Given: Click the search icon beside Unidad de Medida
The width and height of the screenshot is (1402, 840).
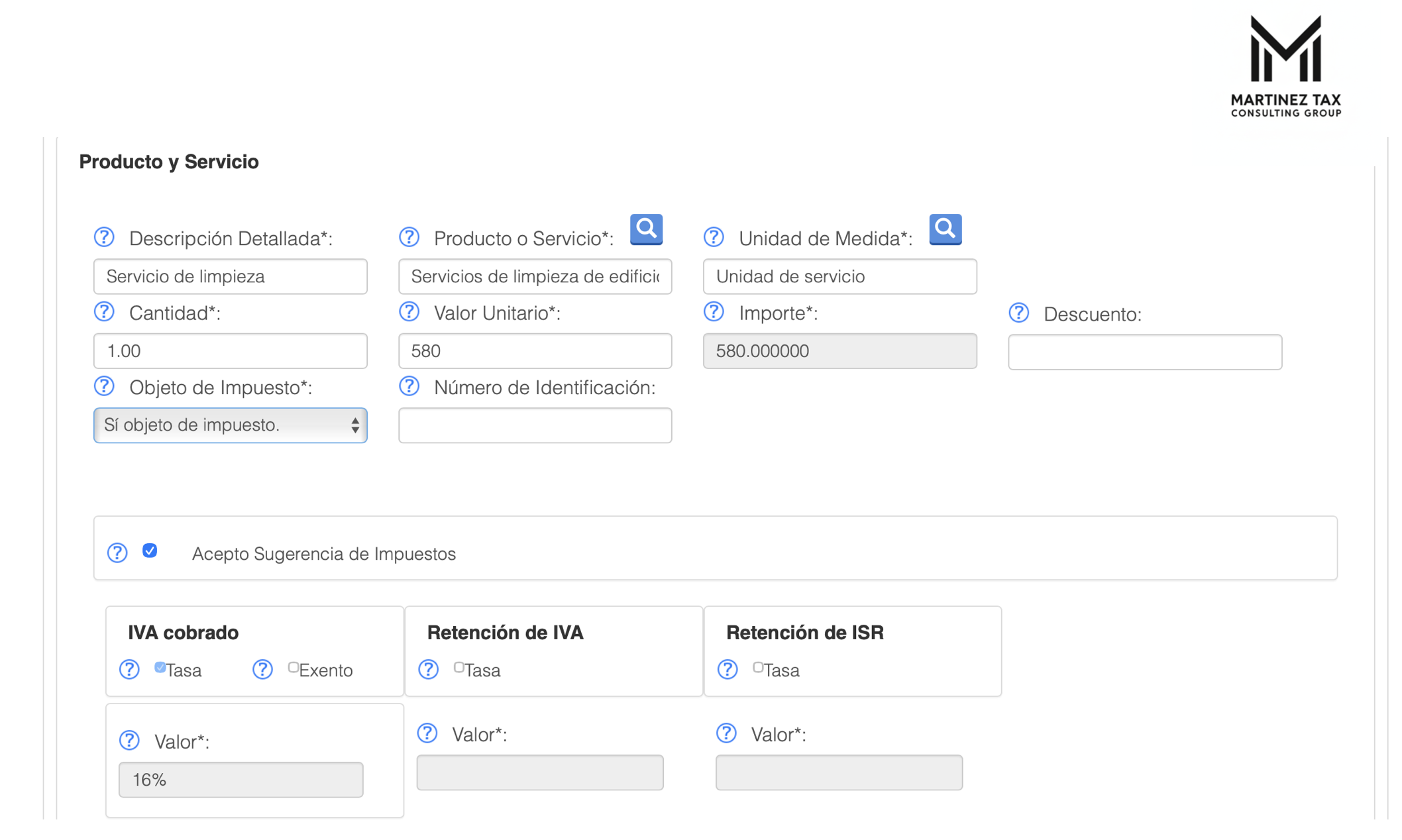Looking at the screenshot, I should [945, 229].
